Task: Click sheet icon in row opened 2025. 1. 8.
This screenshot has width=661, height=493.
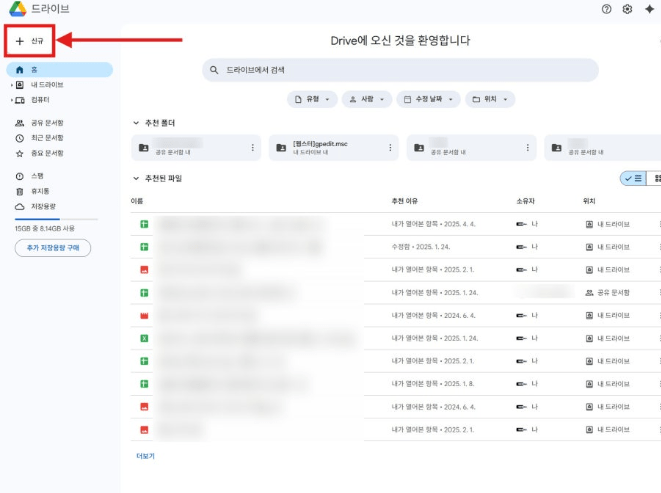Action: [x=144, y=384]
